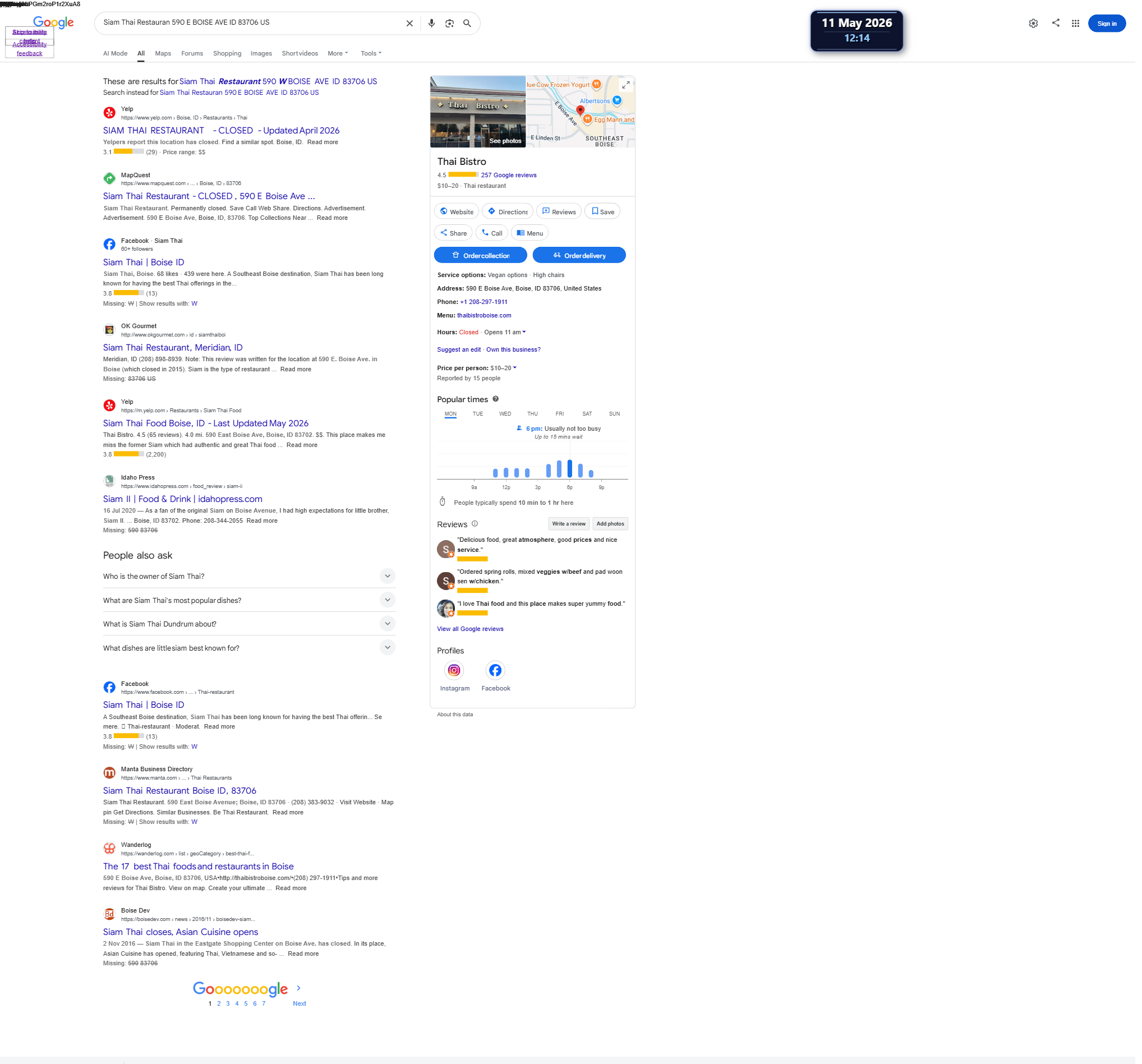Viewport: 1142px width, 1064px height.
Task: Click the MapQuest favicon
Action: pyautogui.click(x=110, y=179)
